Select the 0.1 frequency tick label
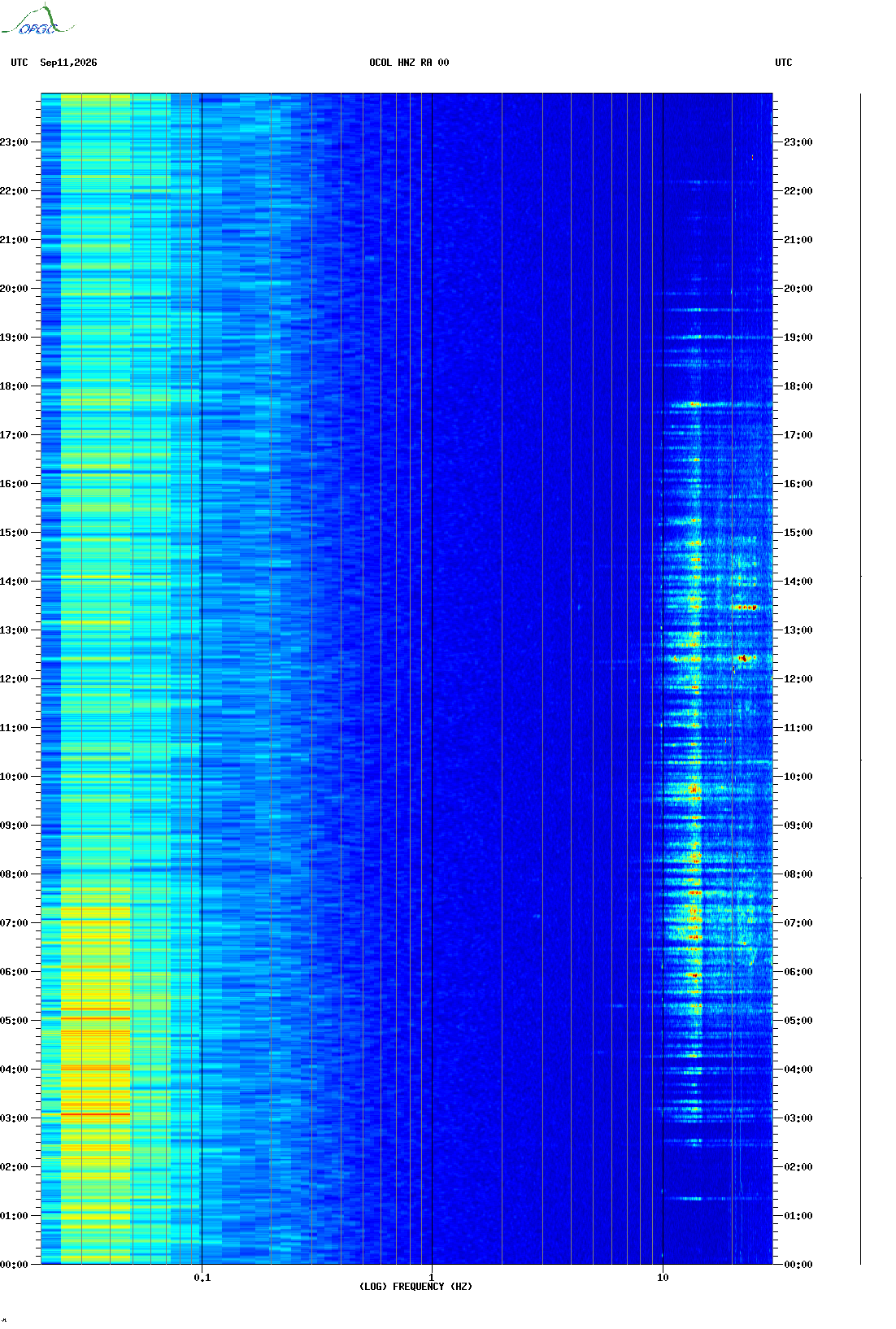The width and height of the screenshot is (896, 1329). click(202, 1278)
